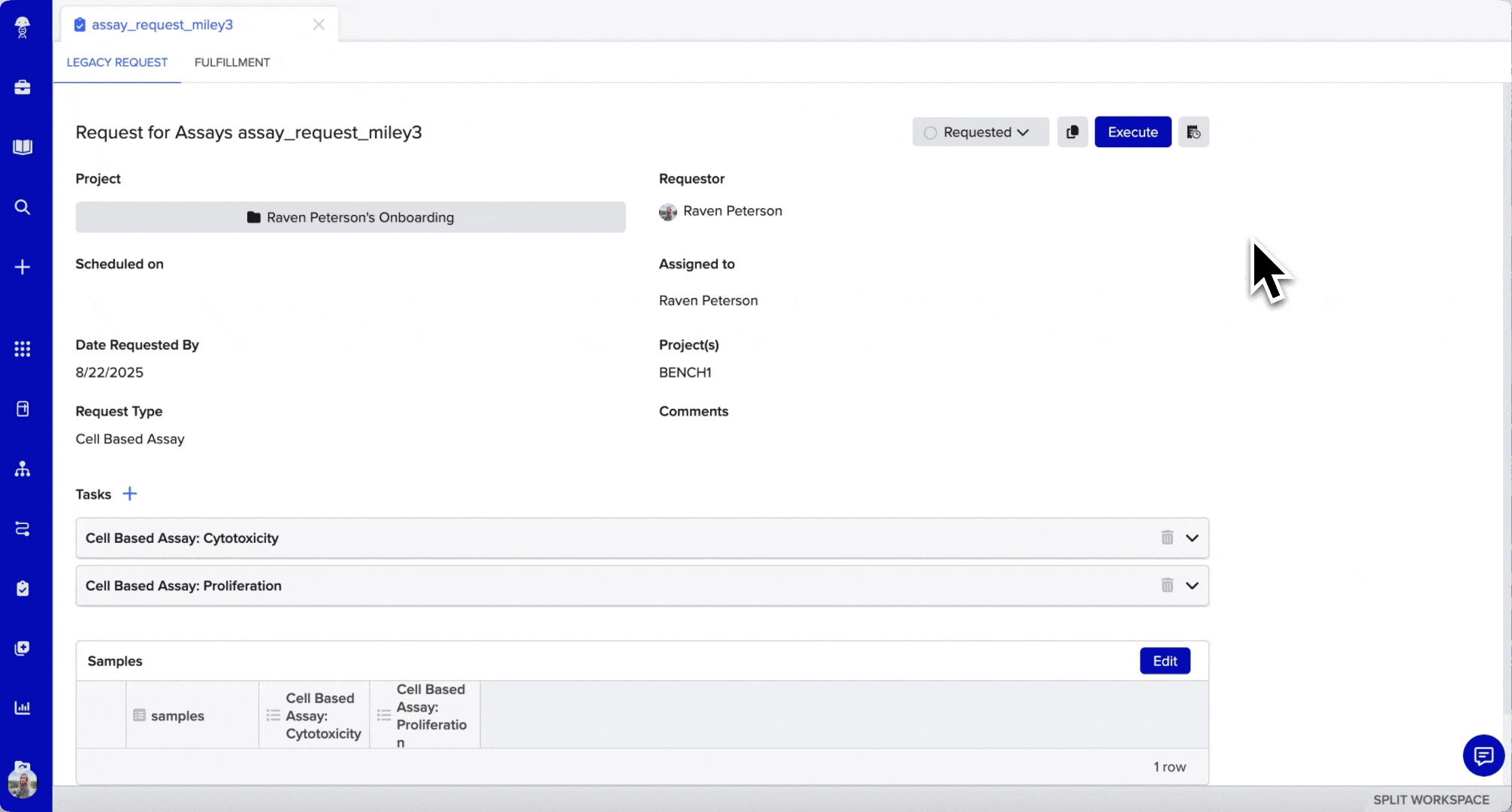Expand the Cell Based Assay: Proliferation task
The width and height of the screenshot is (1512, 812).
pyautogui.click(x=1192, y=586)
